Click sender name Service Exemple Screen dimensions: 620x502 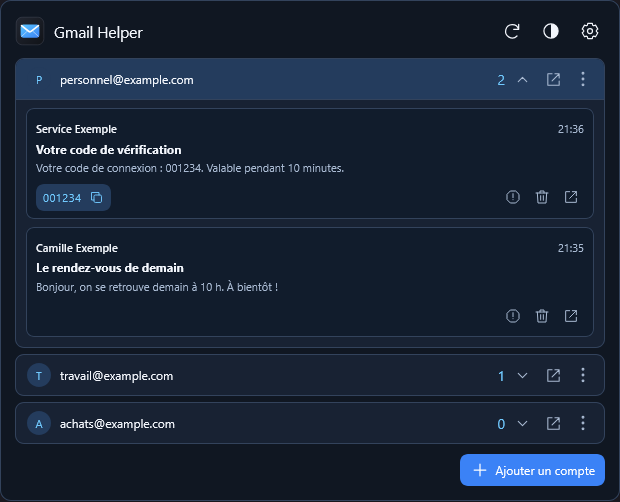point(76,129)
